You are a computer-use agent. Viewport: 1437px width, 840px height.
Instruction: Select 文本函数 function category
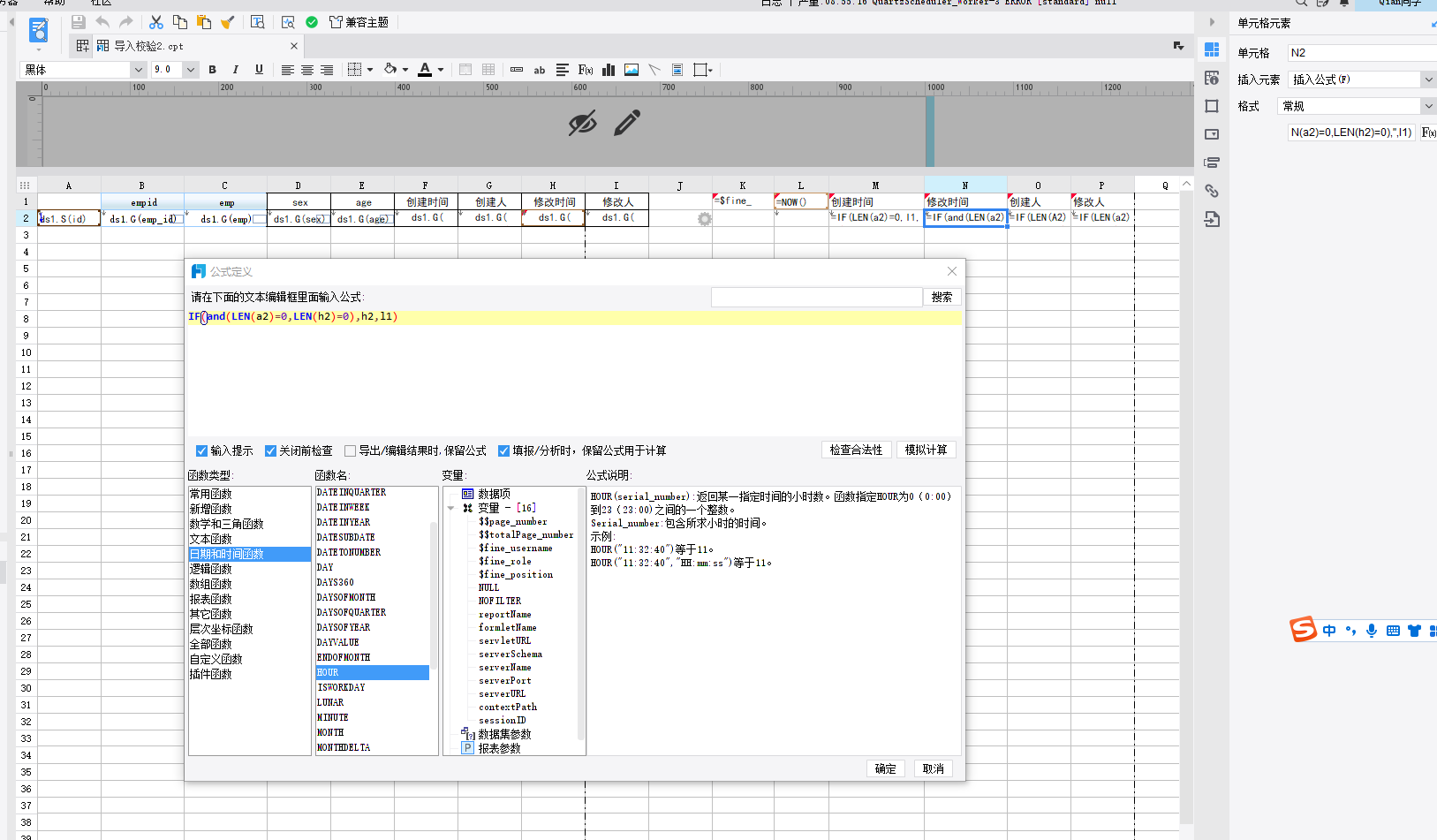[x=211, y=539]
